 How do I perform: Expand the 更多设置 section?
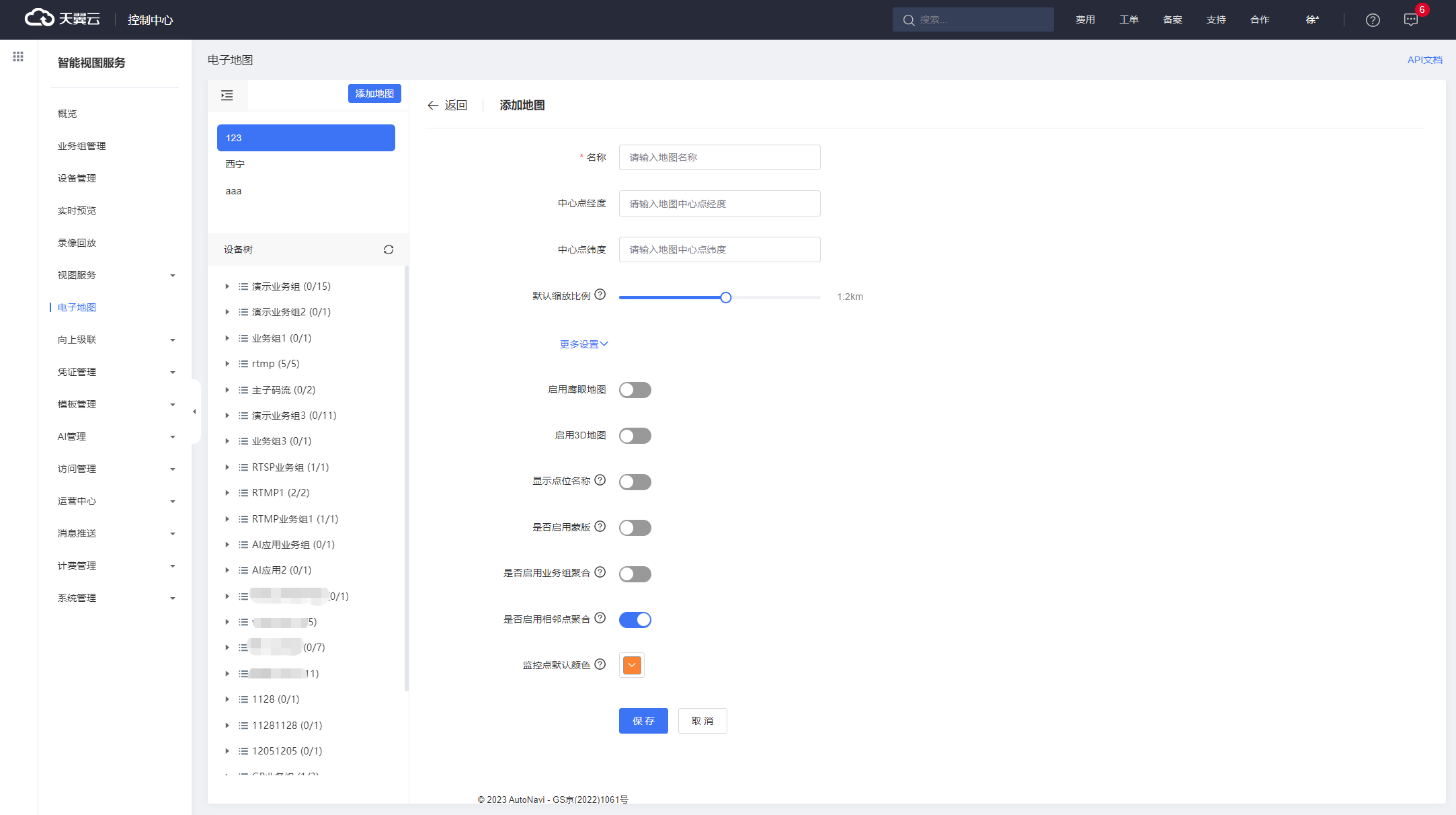tap(583, 344)
